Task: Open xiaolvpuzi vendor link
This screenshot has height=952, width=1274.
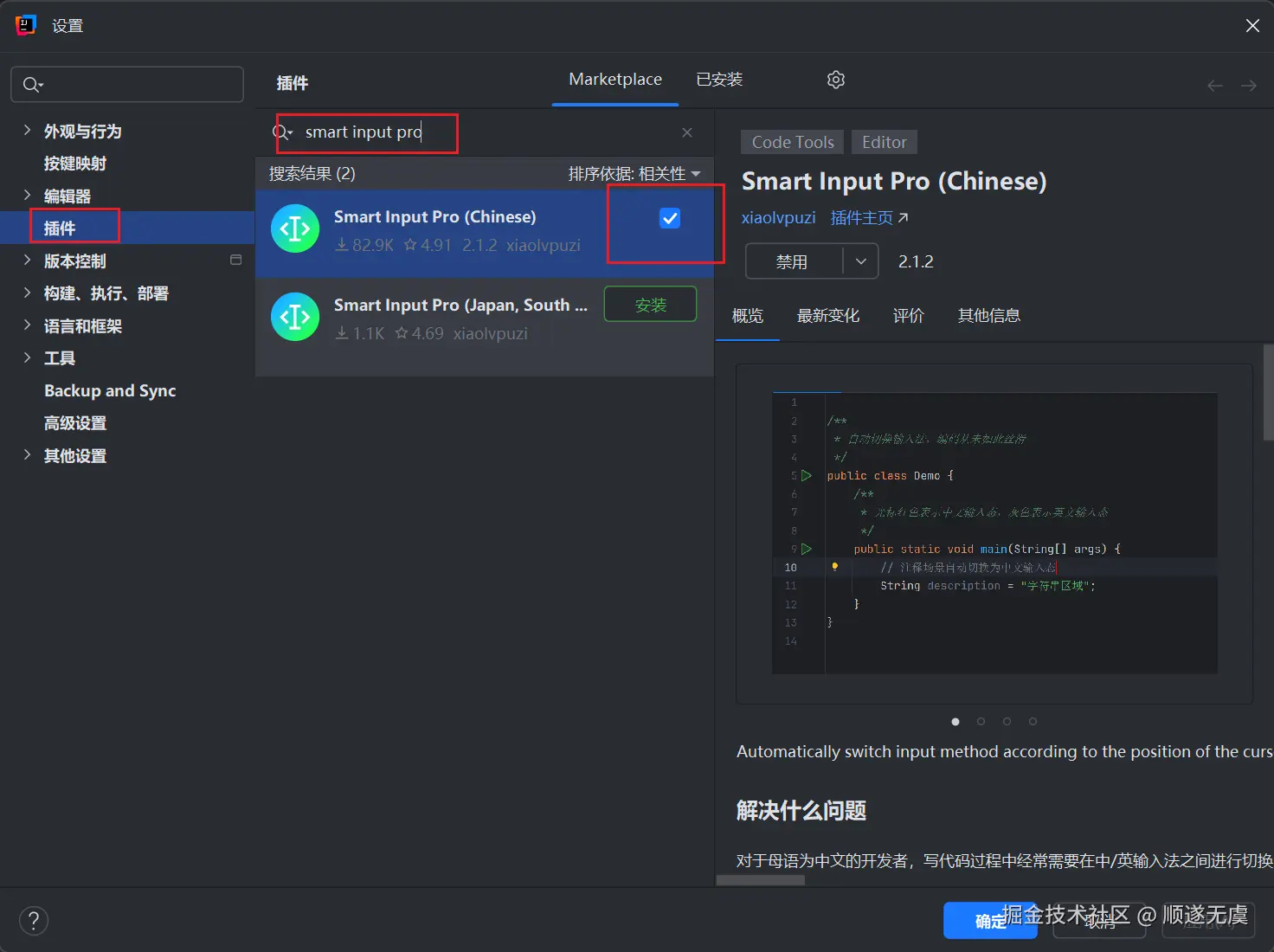Action: click(778, 218)
